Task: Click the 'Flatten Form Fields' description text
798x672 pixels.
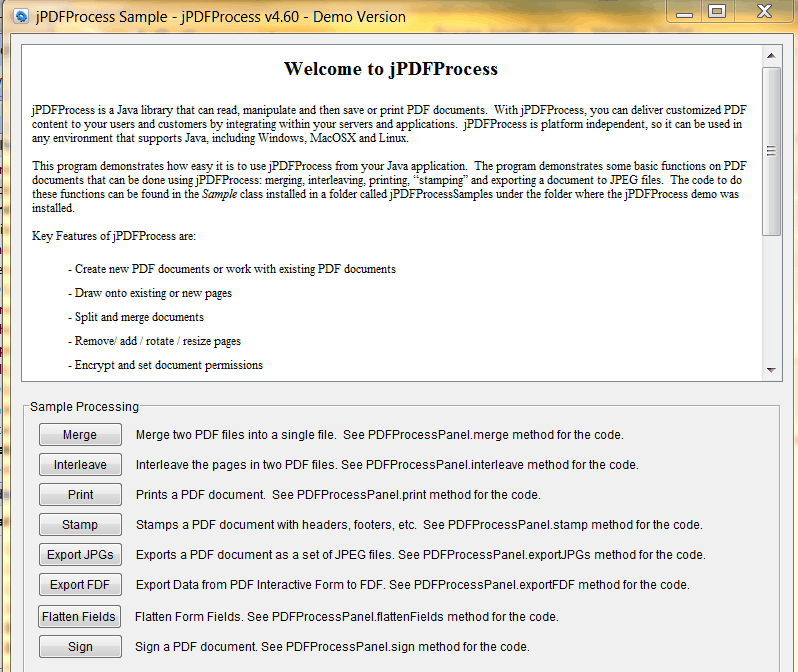Action: coord(347,617)
